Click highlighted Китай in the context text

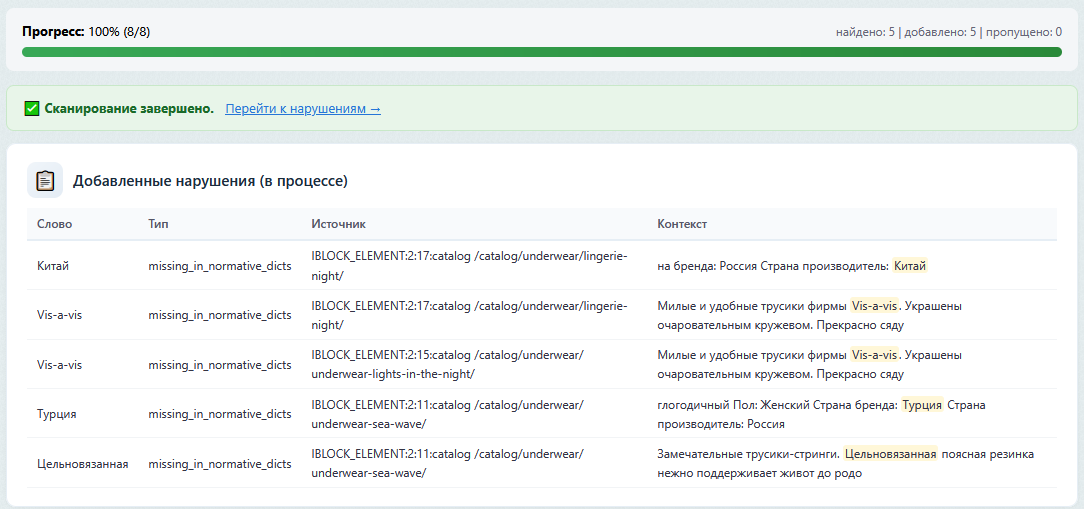[x=909, y=266]
